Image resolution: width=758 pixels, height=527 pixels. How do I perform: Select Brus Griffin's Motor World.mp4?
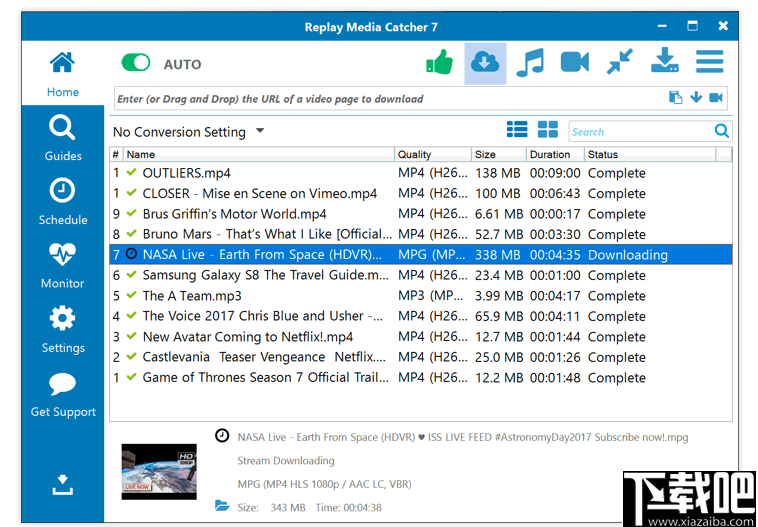421,214
